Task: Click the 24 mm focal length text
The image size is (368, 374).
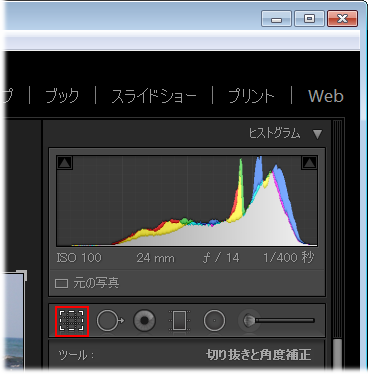Action: click(155, 258)
